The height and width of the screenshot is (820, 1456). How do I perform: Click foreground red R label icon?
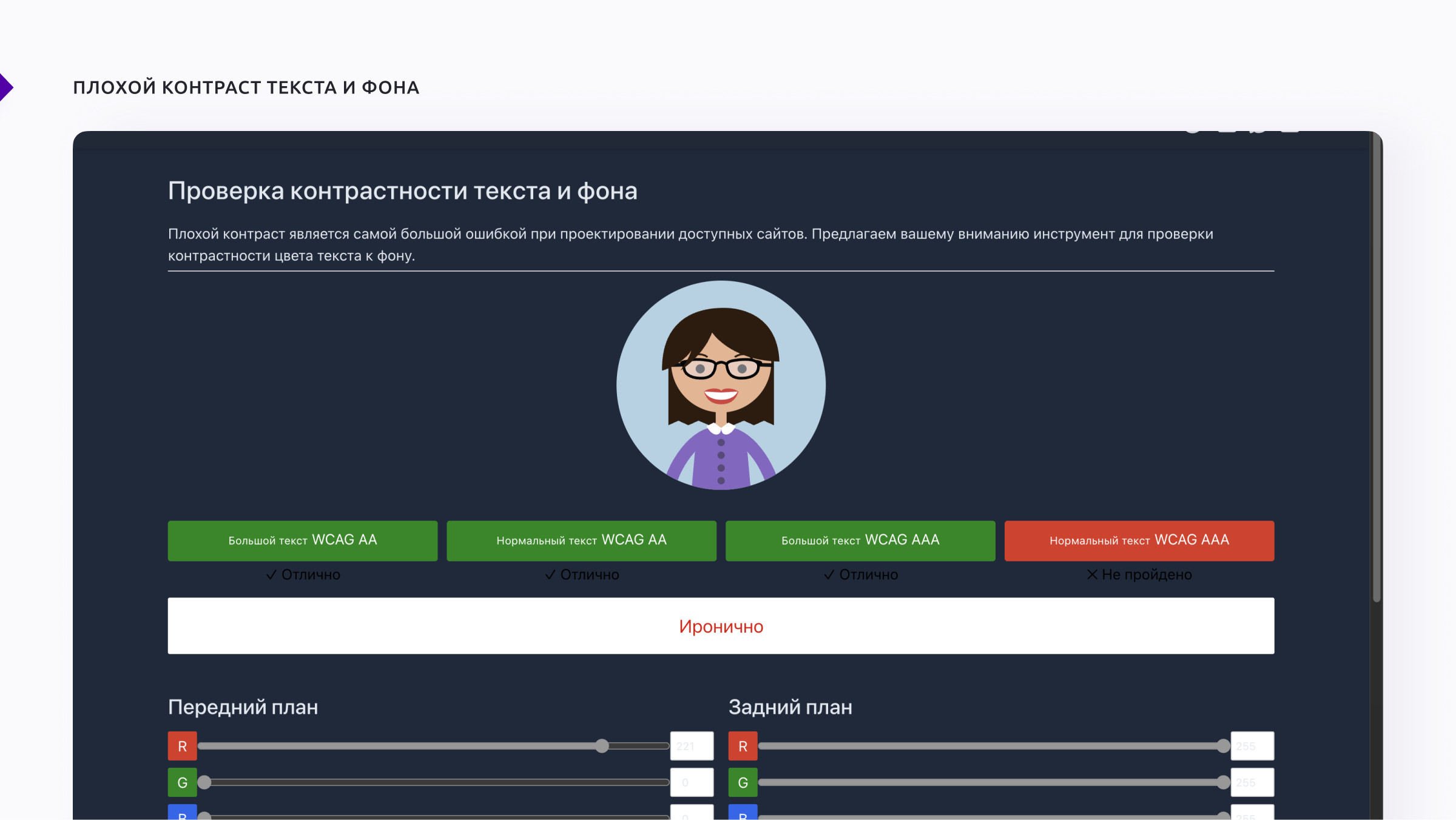[182, 746]
